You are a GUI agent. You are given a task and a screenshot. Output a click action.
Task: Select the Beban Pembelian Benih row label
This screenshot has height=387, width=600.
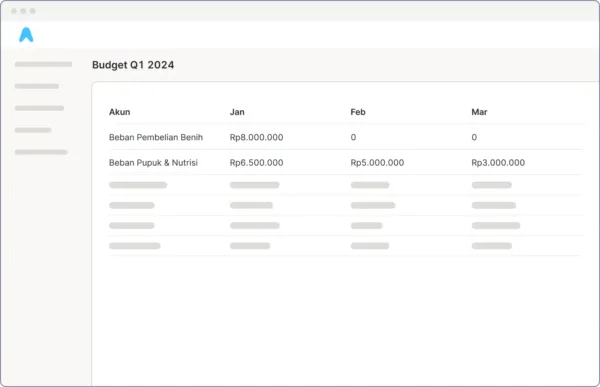[x=156, y=137]
